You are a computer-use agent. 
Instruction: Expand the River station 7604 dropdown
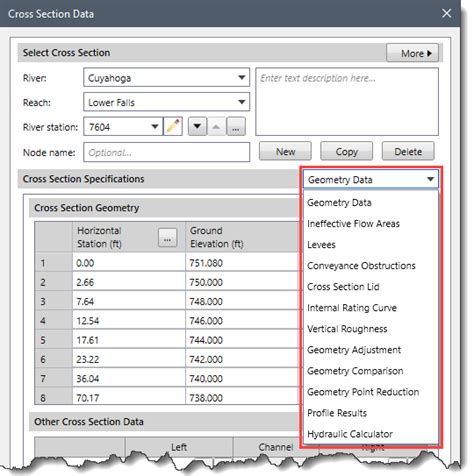pos(154,127)
